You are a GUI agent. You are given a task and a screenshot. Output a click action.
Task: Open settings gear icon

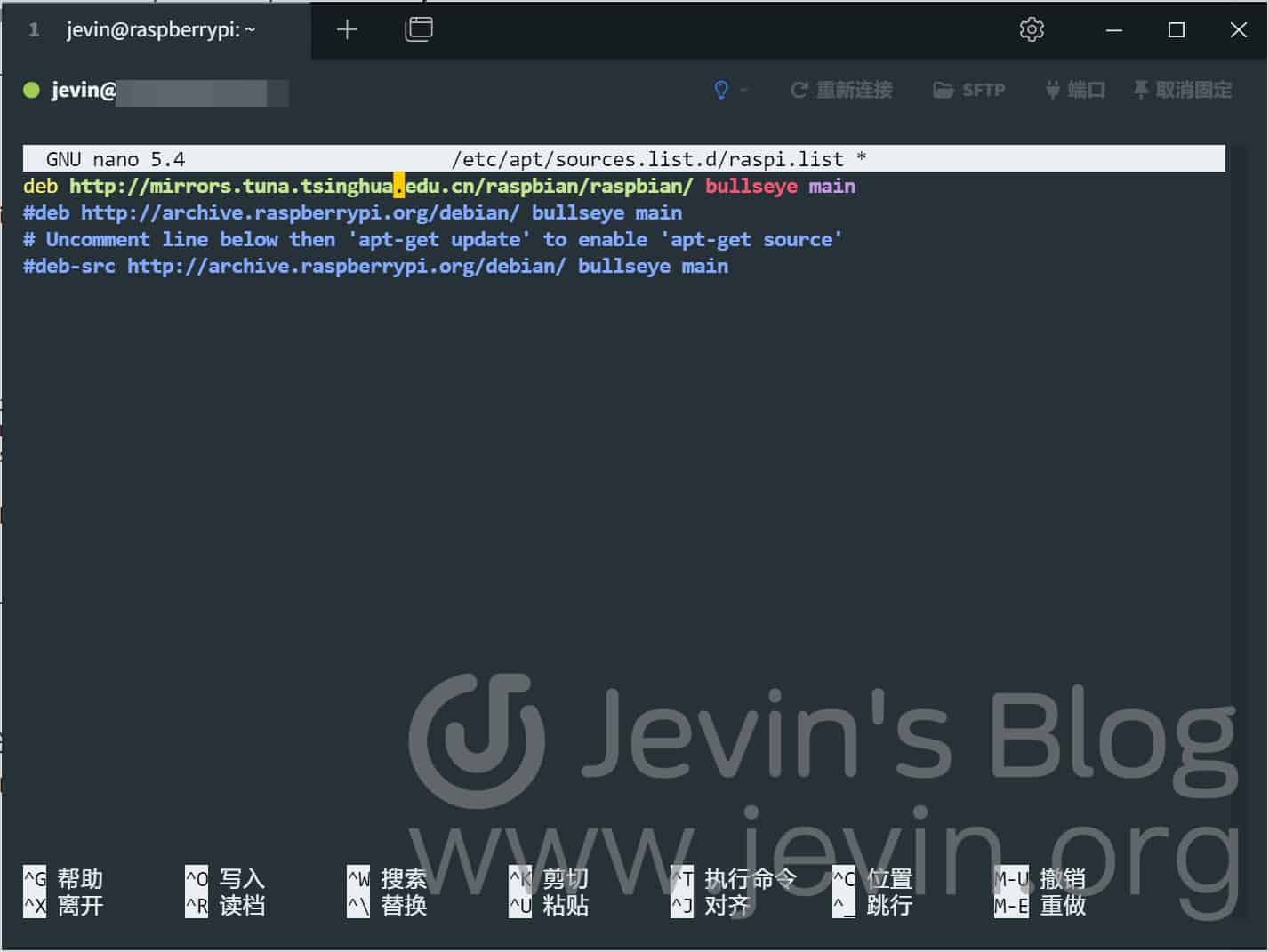click(x=1032, y=29)
